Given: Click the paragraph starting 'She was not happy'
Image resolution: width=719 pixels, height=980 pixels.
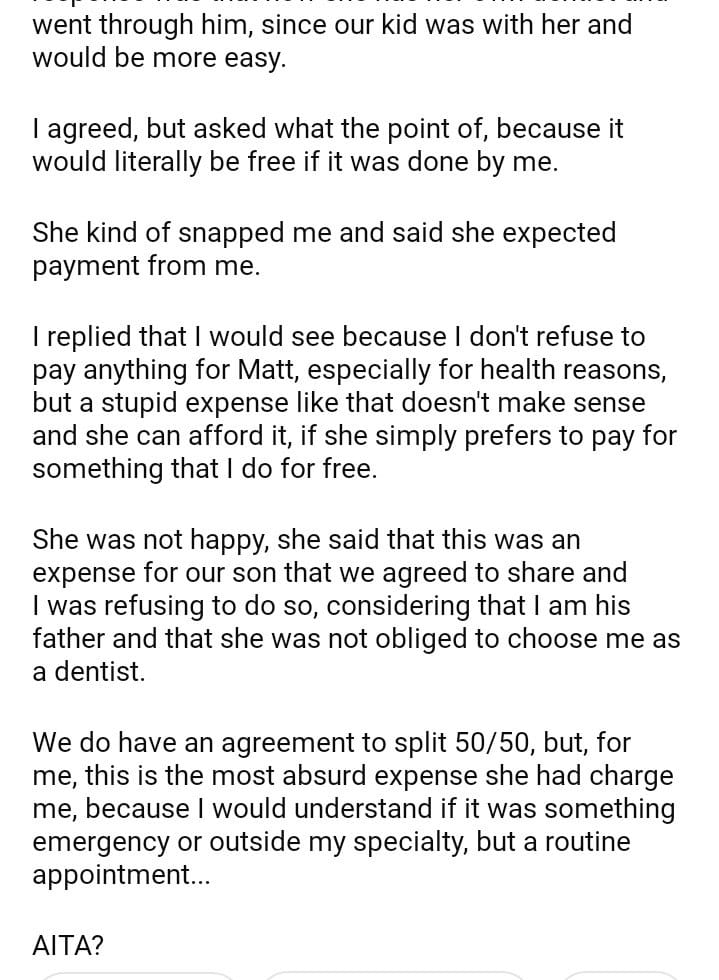Looking at the screenshot, I should 354,605.
